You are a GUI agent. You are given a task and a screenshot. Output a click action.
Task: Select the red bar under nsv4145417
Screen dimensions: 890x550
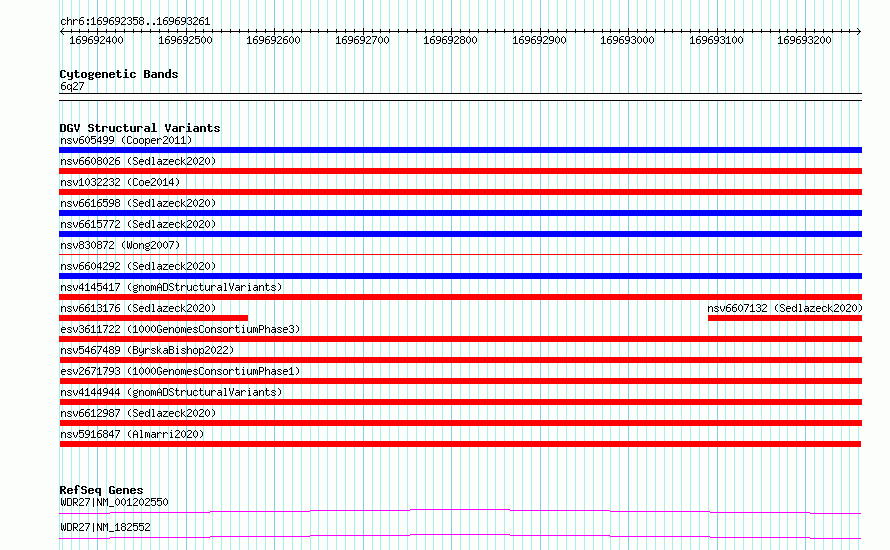[460, 297]
